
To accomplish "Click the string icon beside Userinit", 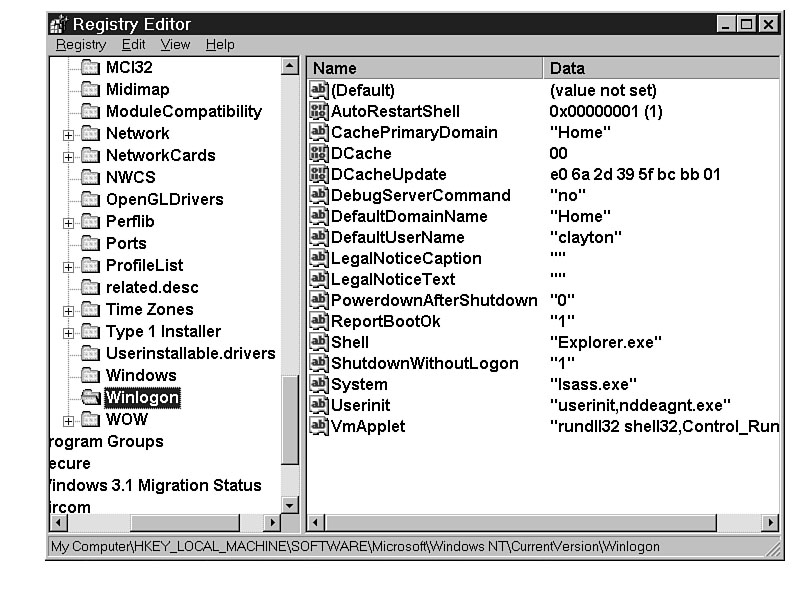I will click(319, 406).
